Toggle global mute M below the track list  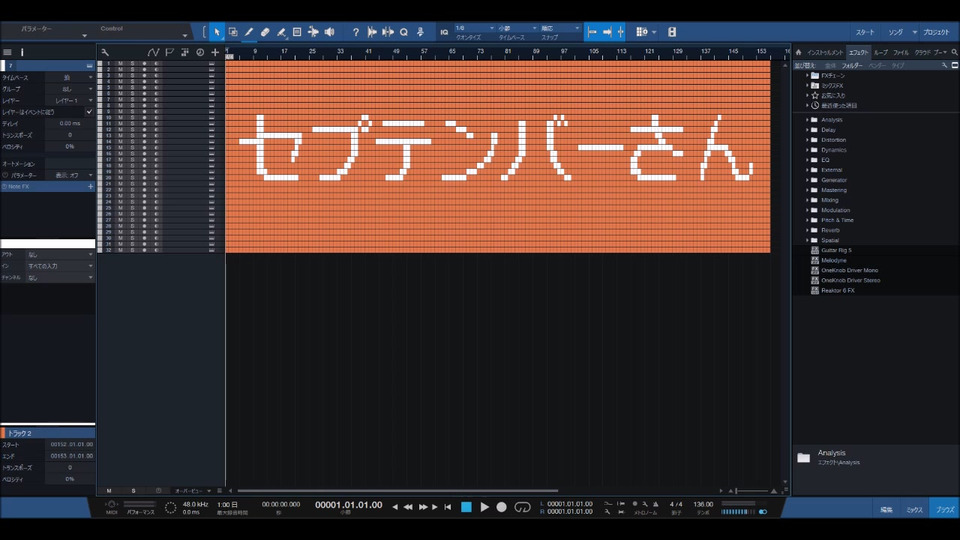click(x=109, y=491)
